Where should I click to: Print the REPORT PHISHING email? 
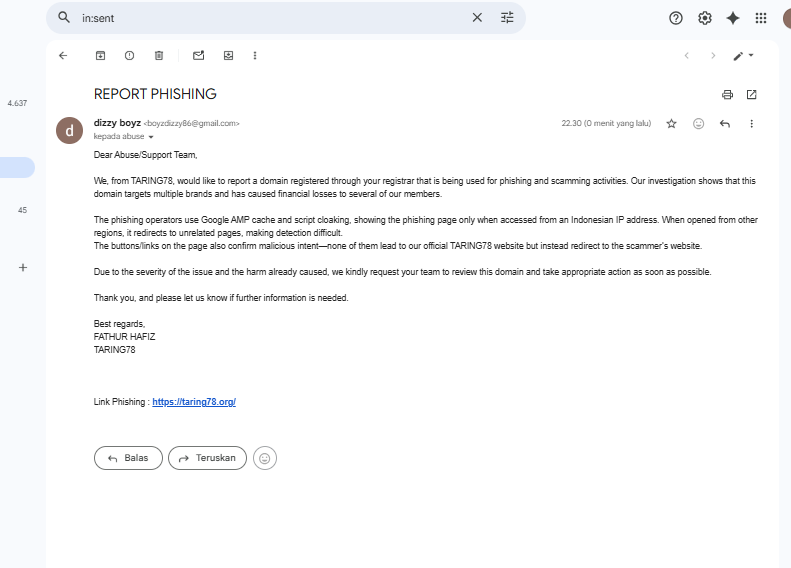tap(727, 95)
